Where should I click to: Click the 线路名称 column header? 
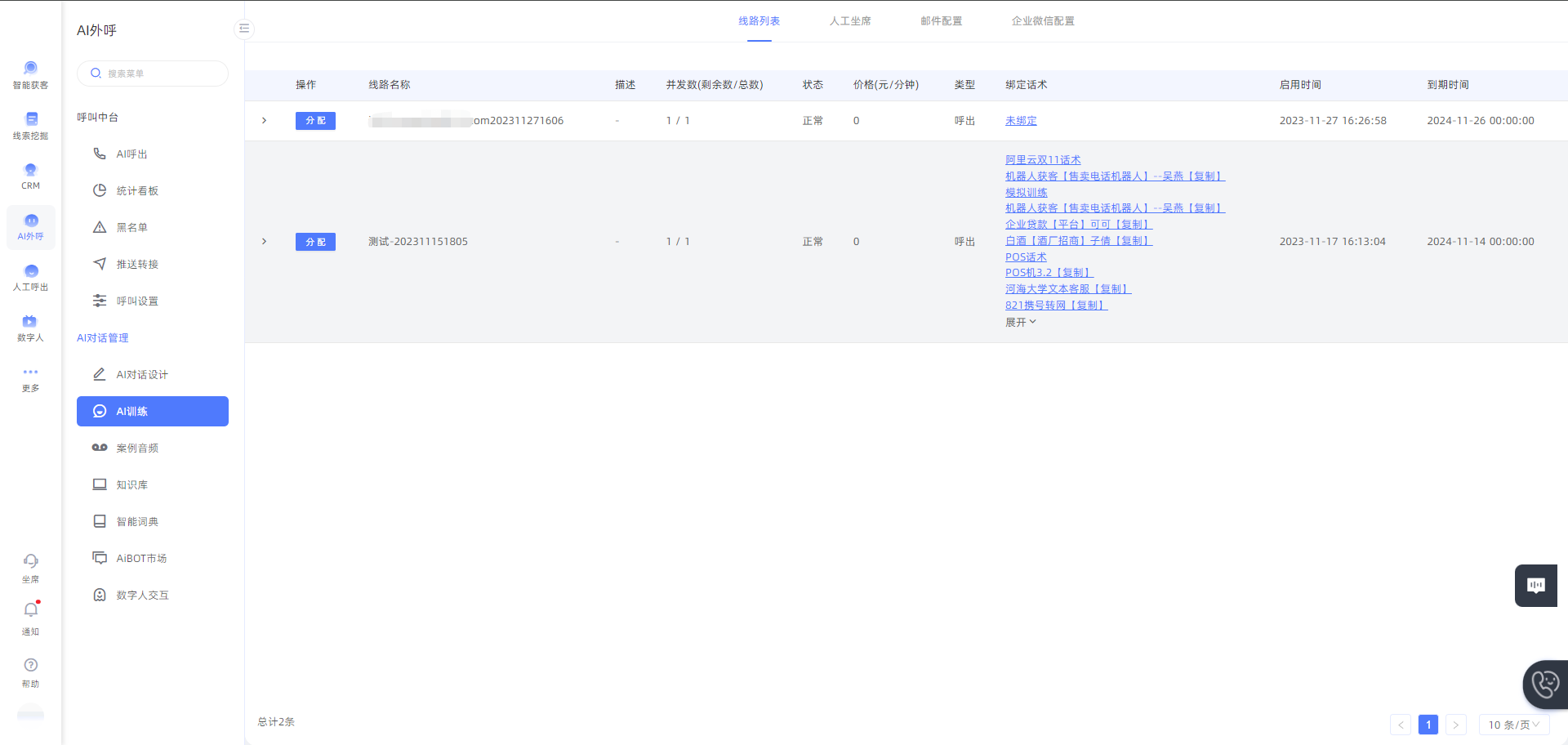(390, 85)
